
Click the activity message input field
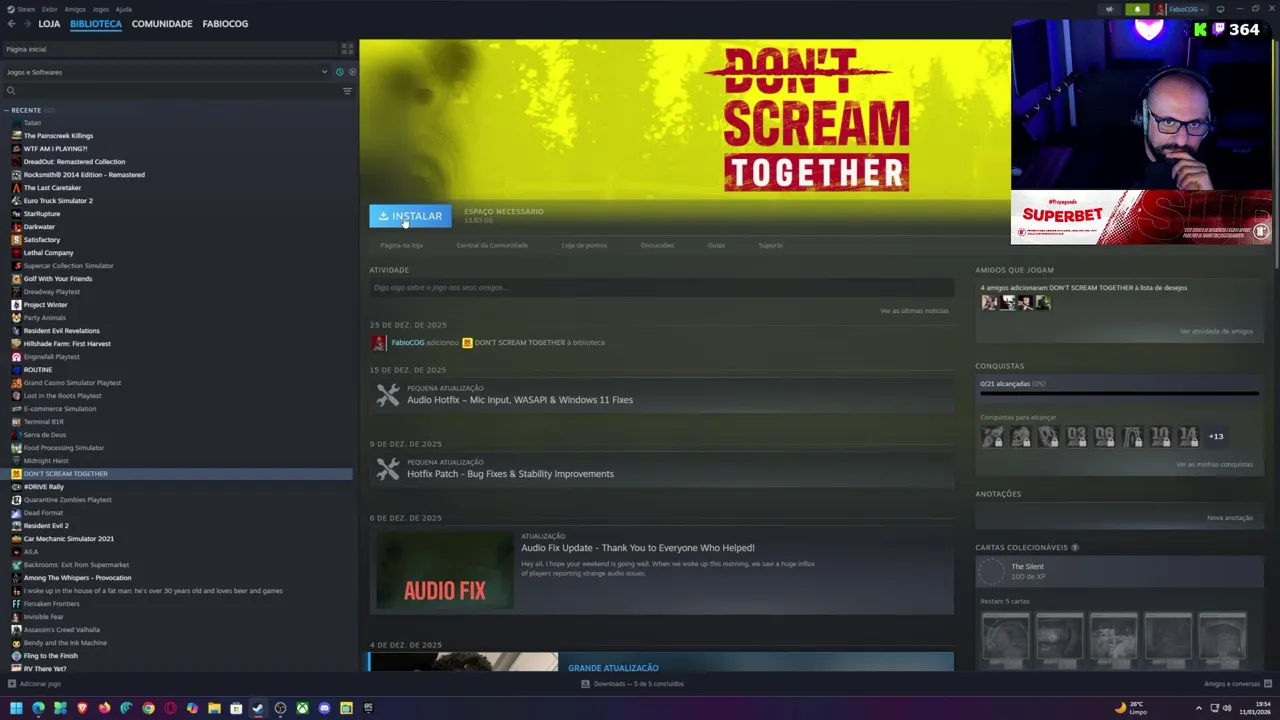pos(661,288)
